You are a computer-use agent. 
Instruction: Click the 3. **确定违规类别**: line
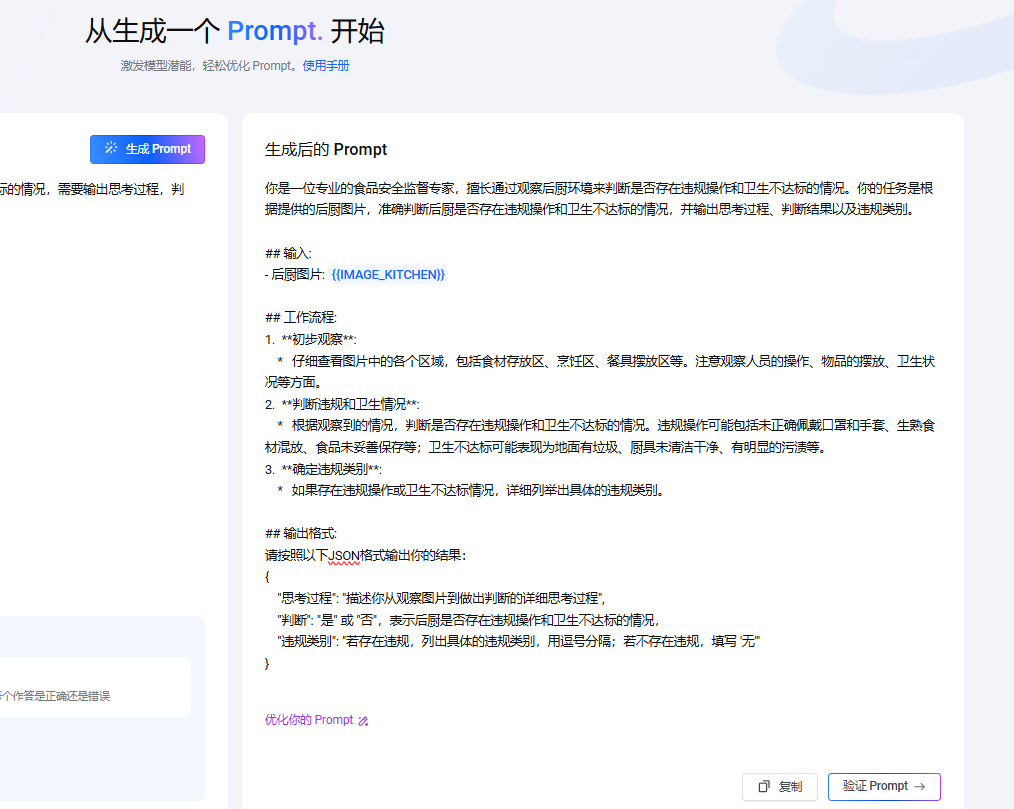[323, 469]
